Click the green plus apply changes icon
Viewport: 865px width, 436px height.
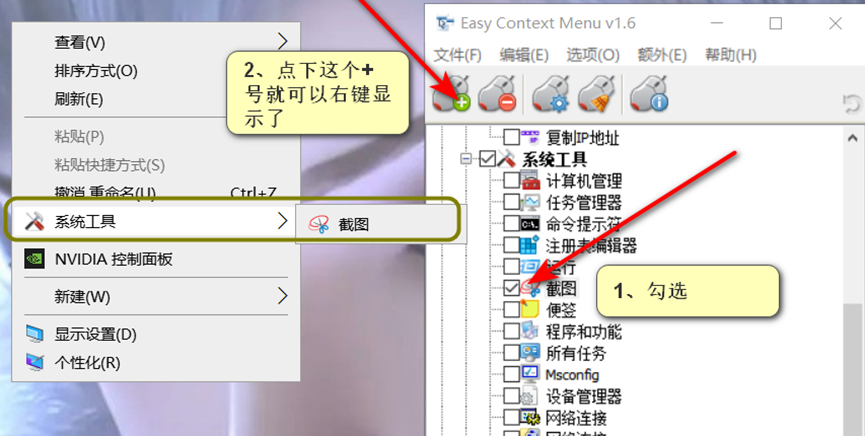click(x=451, y=95)
